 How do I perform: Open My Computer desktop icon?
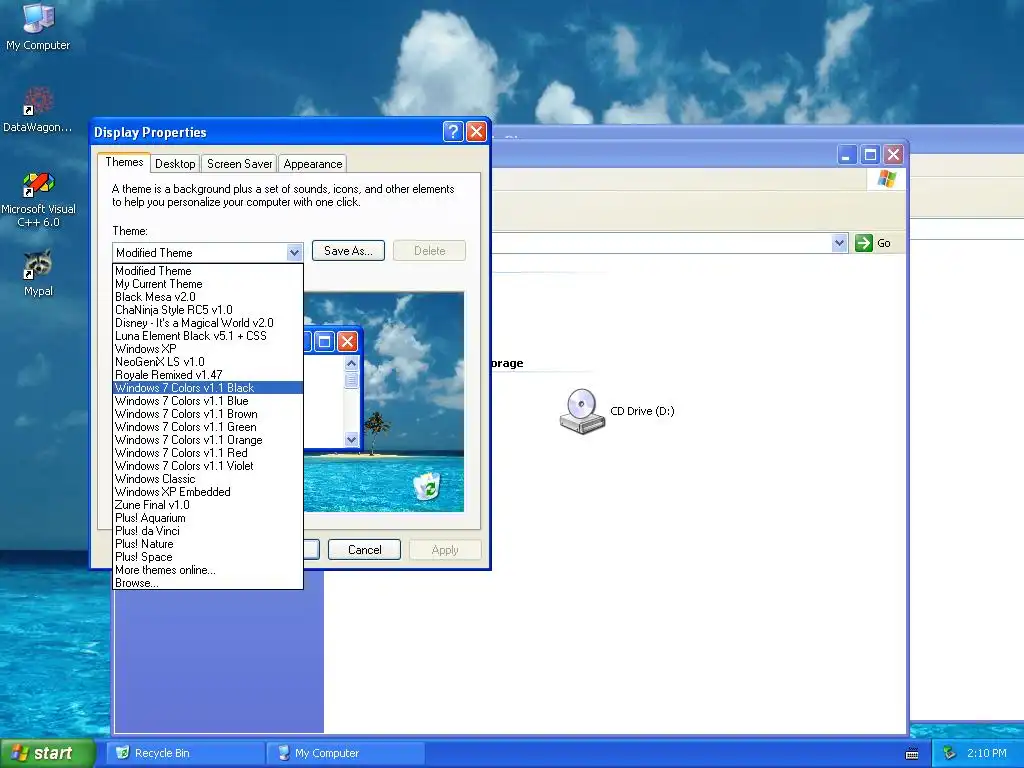pos(38,27)
